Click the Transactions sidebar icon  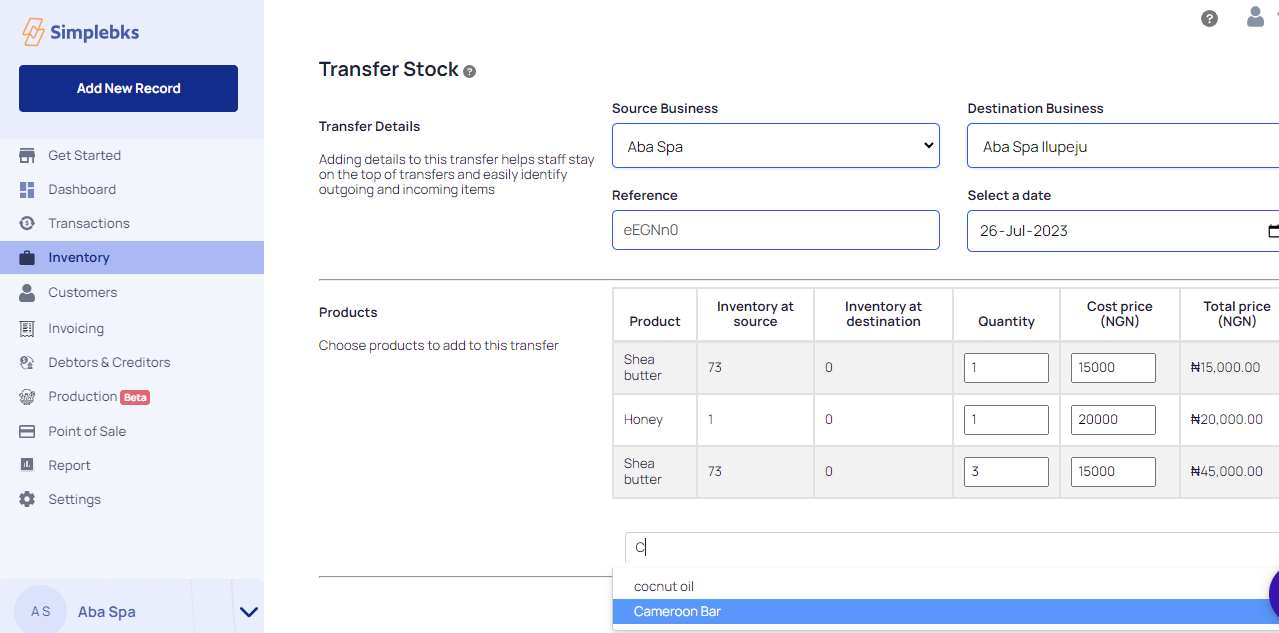pyautogui.click(x=27, y=223)
